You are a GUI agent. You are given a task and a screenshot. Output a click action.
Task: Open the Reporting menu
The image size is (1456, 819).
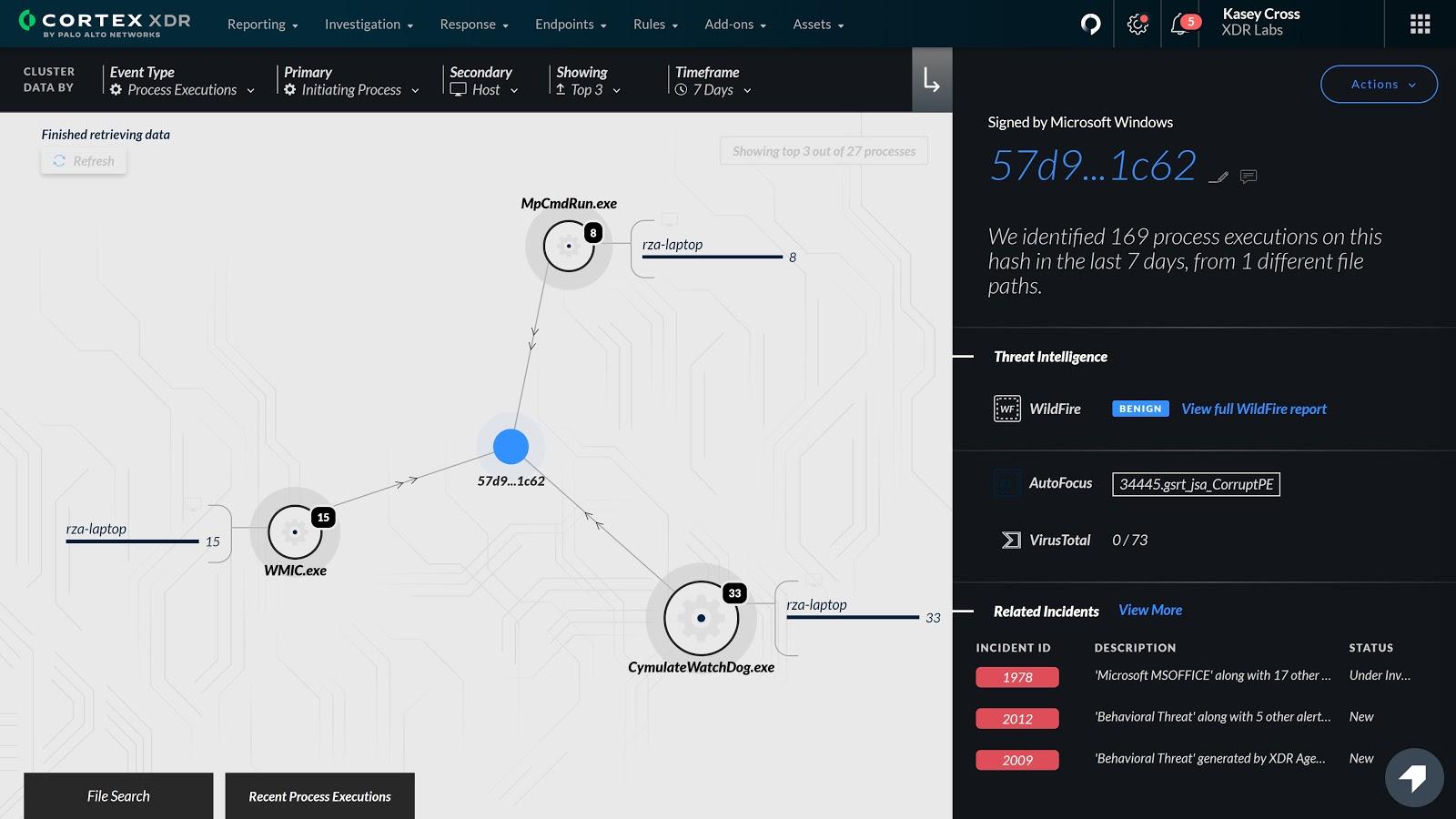coord(263,25)
